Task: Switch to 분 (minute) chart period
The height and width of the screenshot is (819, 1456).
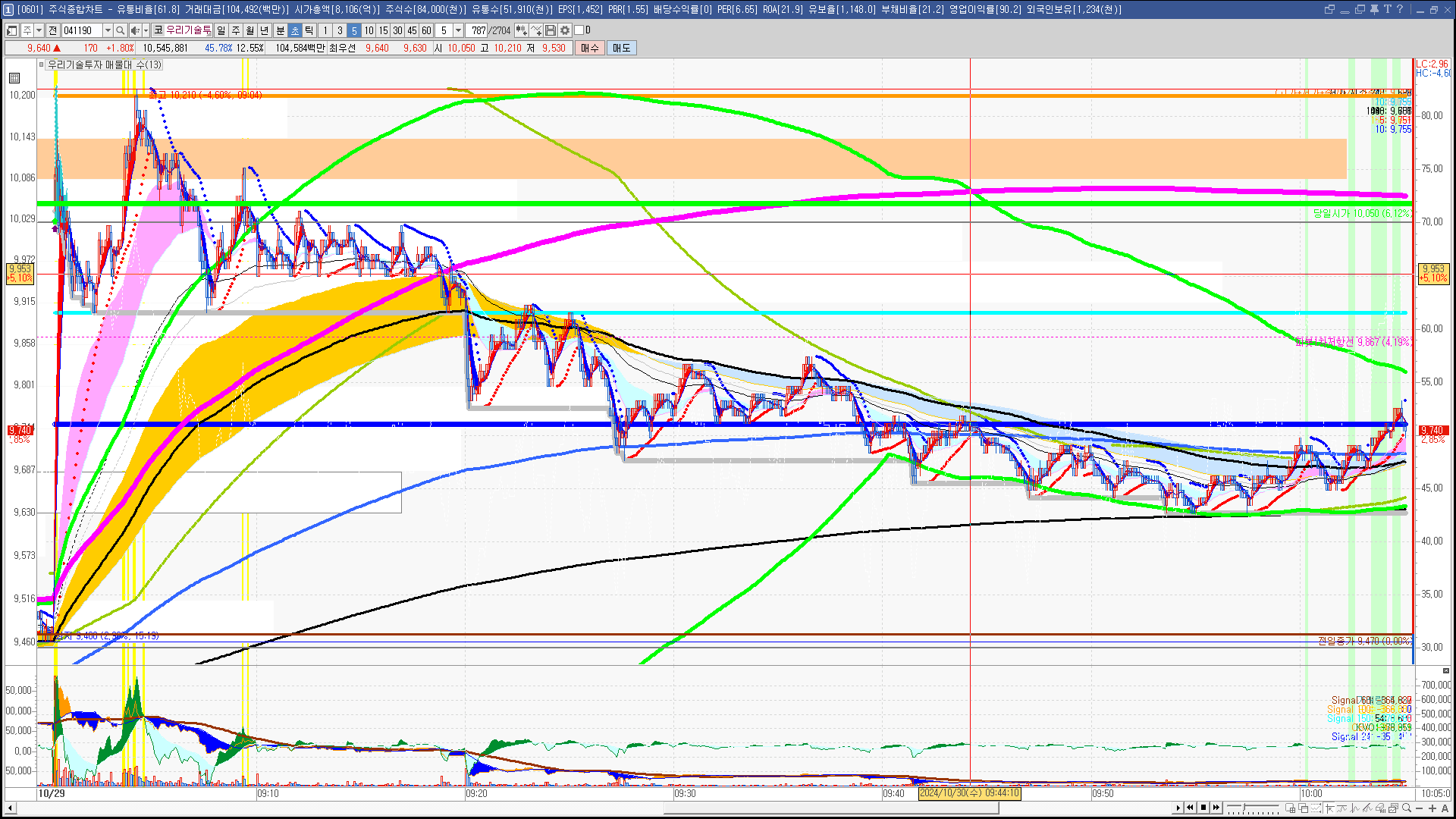Action: pos(280,30)
